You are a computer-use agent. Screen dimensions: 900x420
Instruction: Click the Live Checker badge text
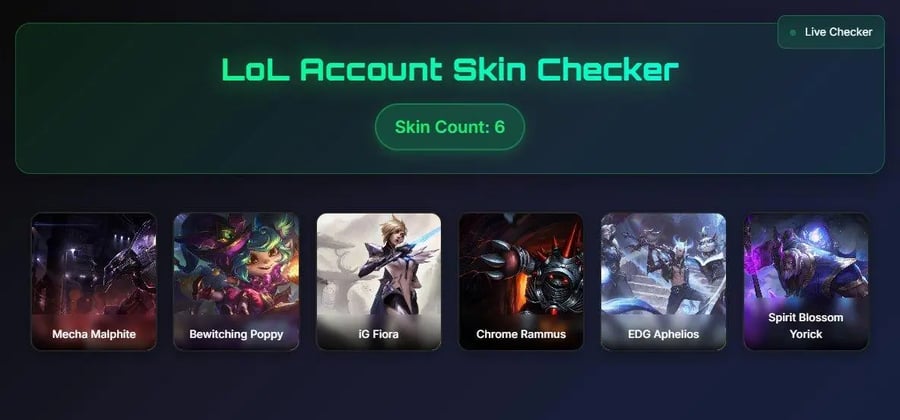(x=839, y=32)
